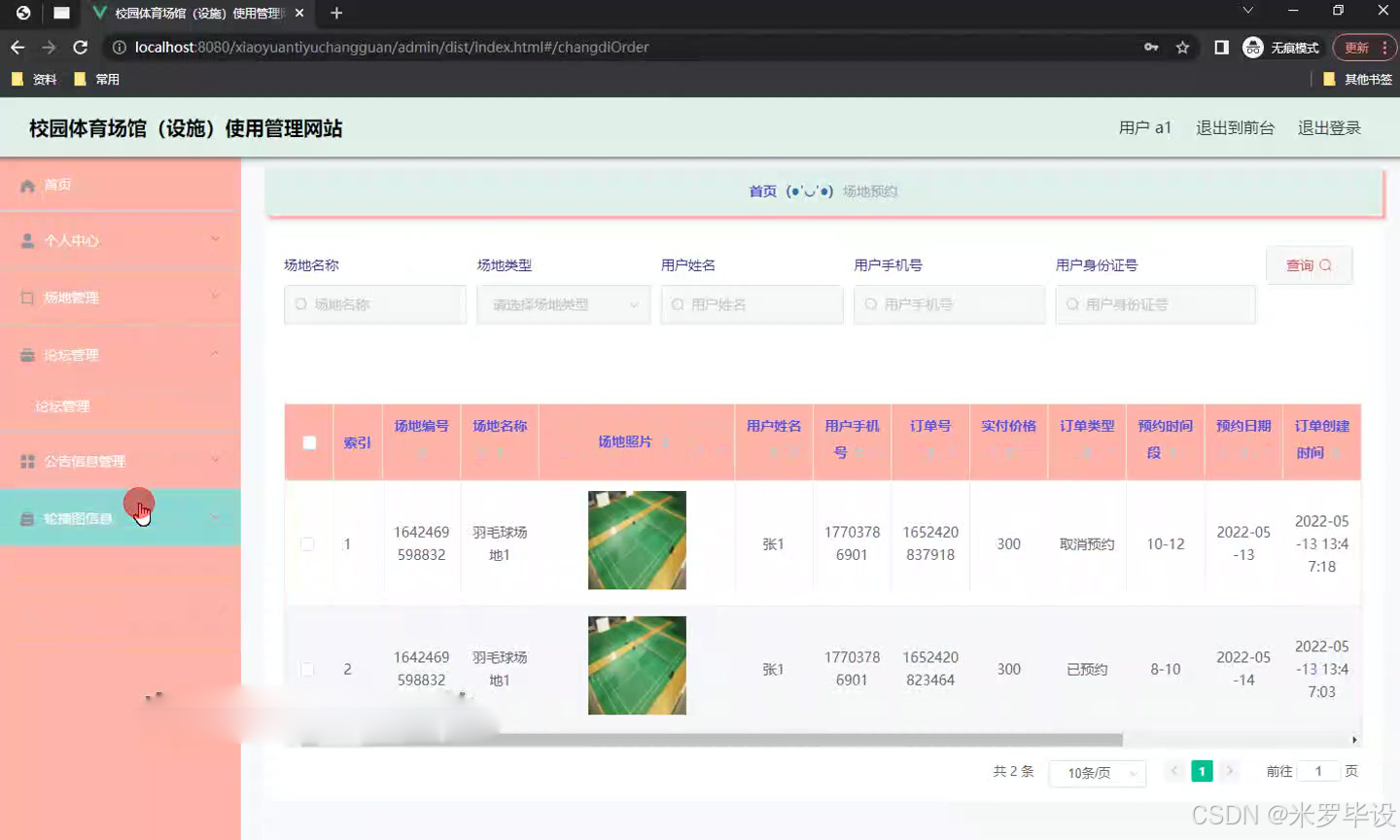Click the 退出到前台 menu item
The height and width of the screenshot is (840, 1400).
1235,126
